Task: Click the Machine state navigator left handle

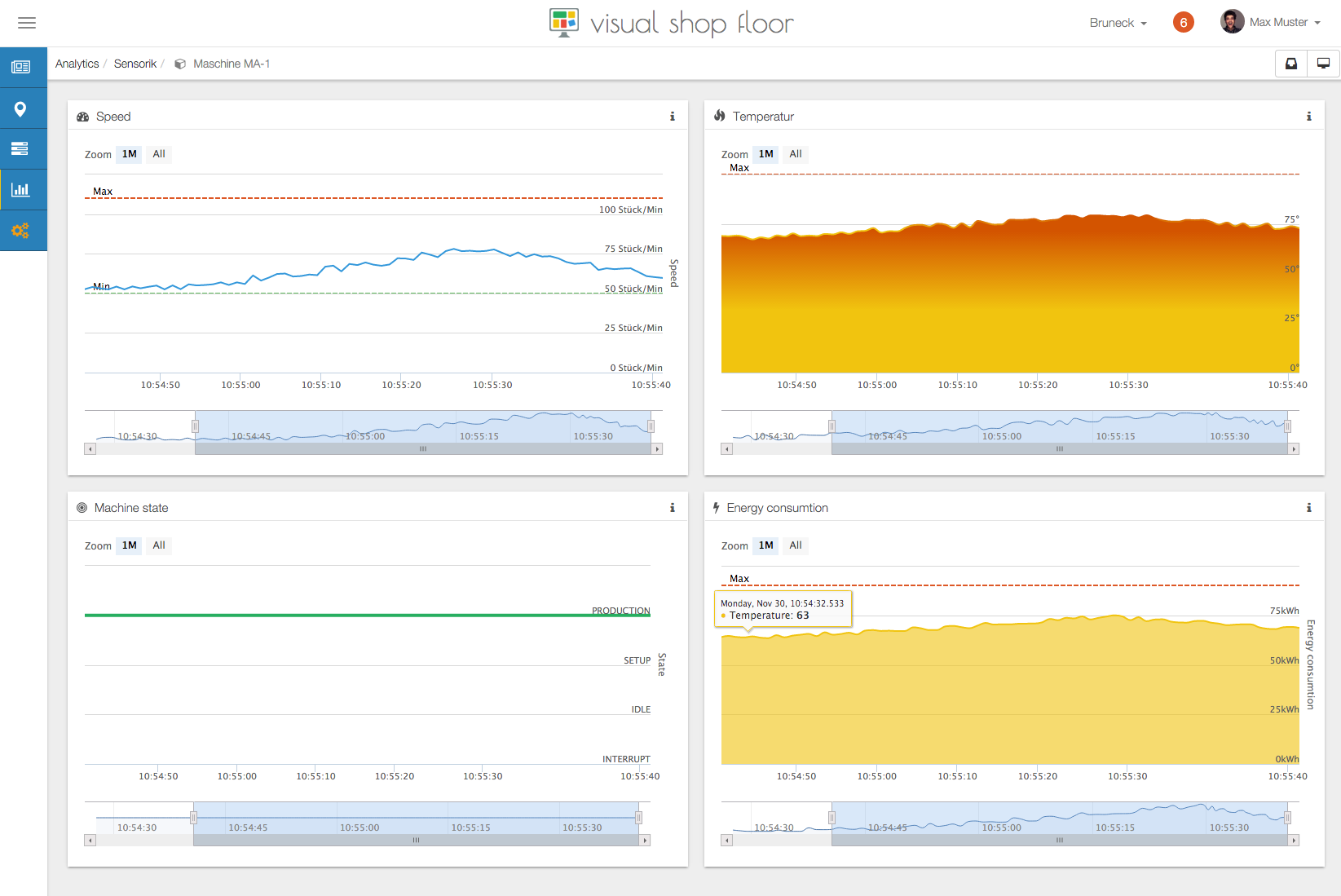Action: [x=193, y=818]
